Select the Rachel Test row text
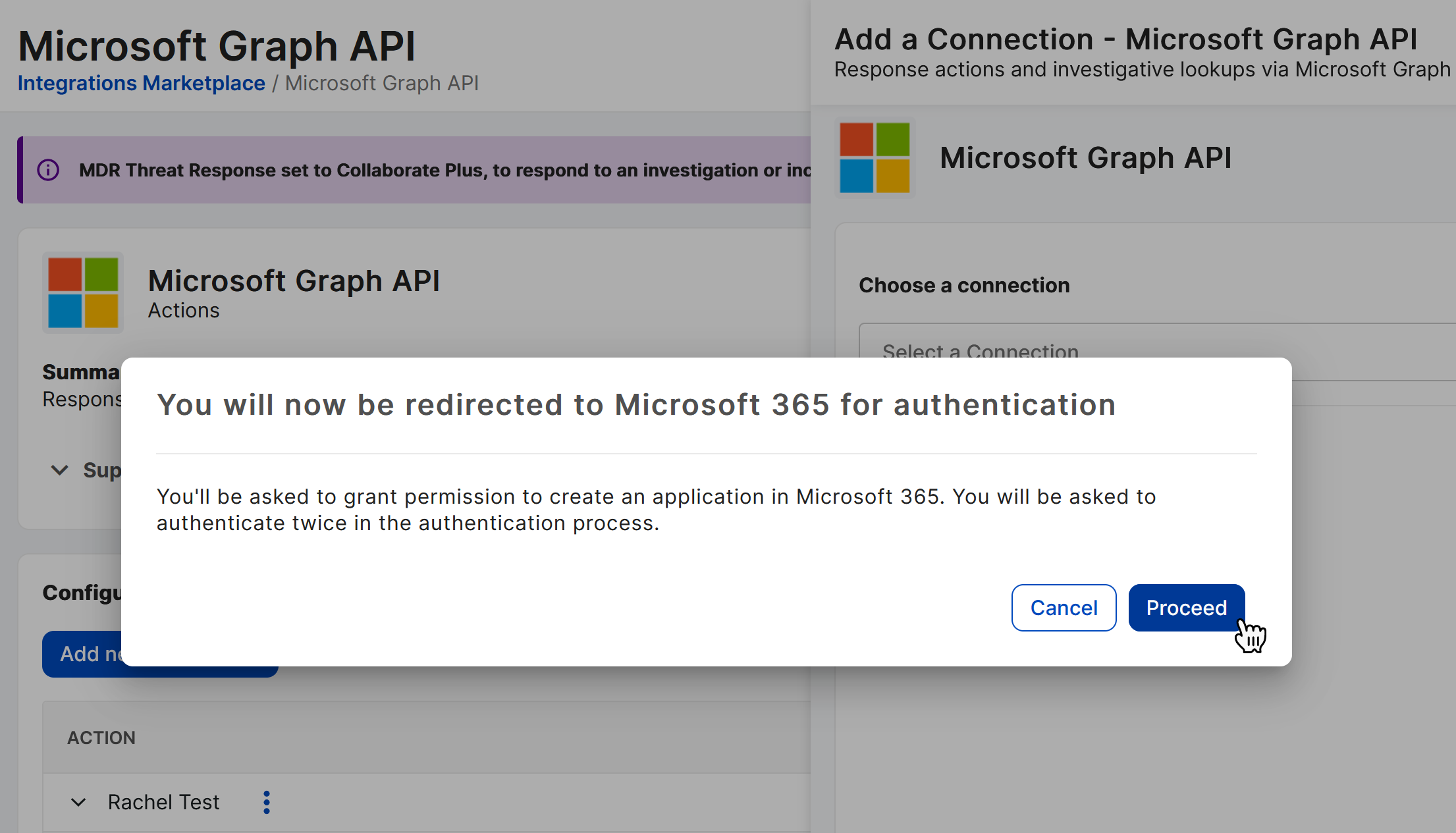This screenshot has height=833, width=1456. coord(163,802)
